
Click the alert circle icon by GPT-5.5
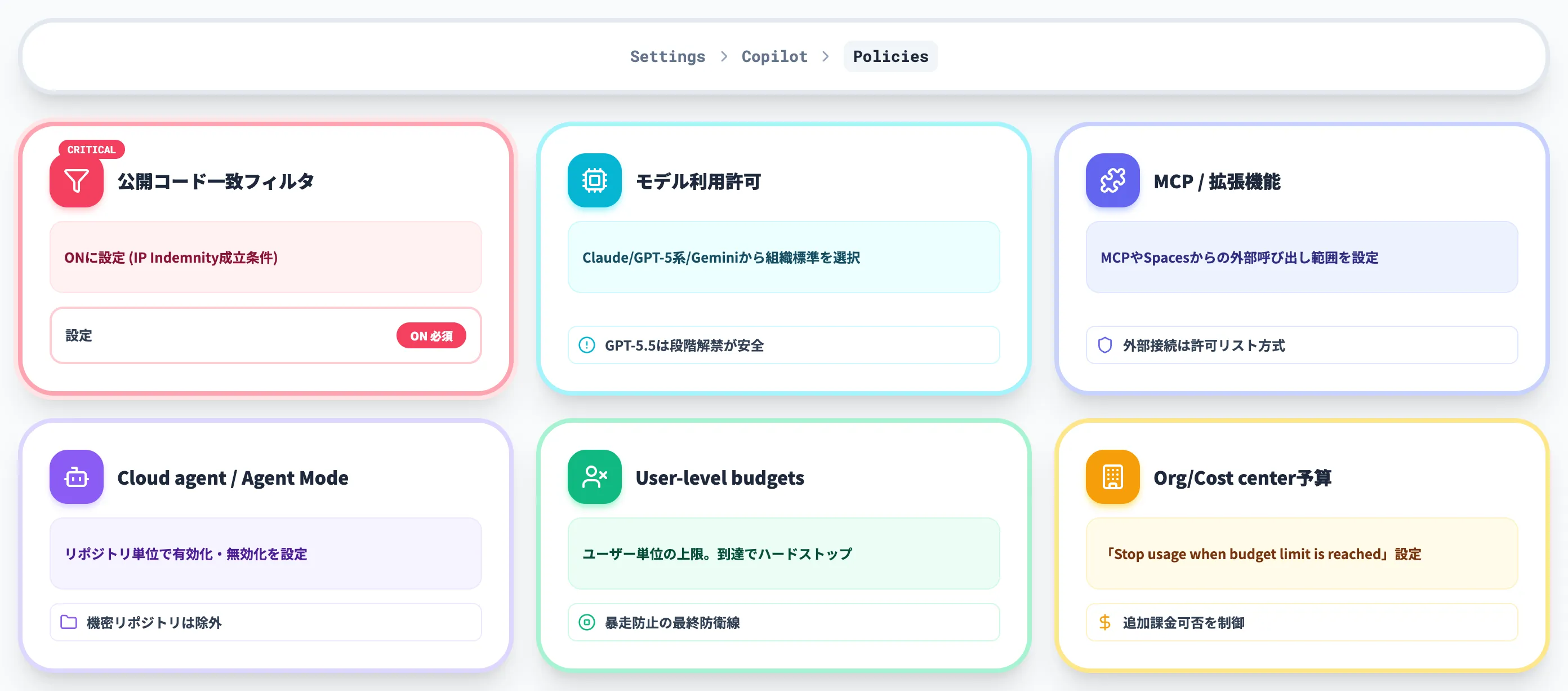click(x=586, y=345)
